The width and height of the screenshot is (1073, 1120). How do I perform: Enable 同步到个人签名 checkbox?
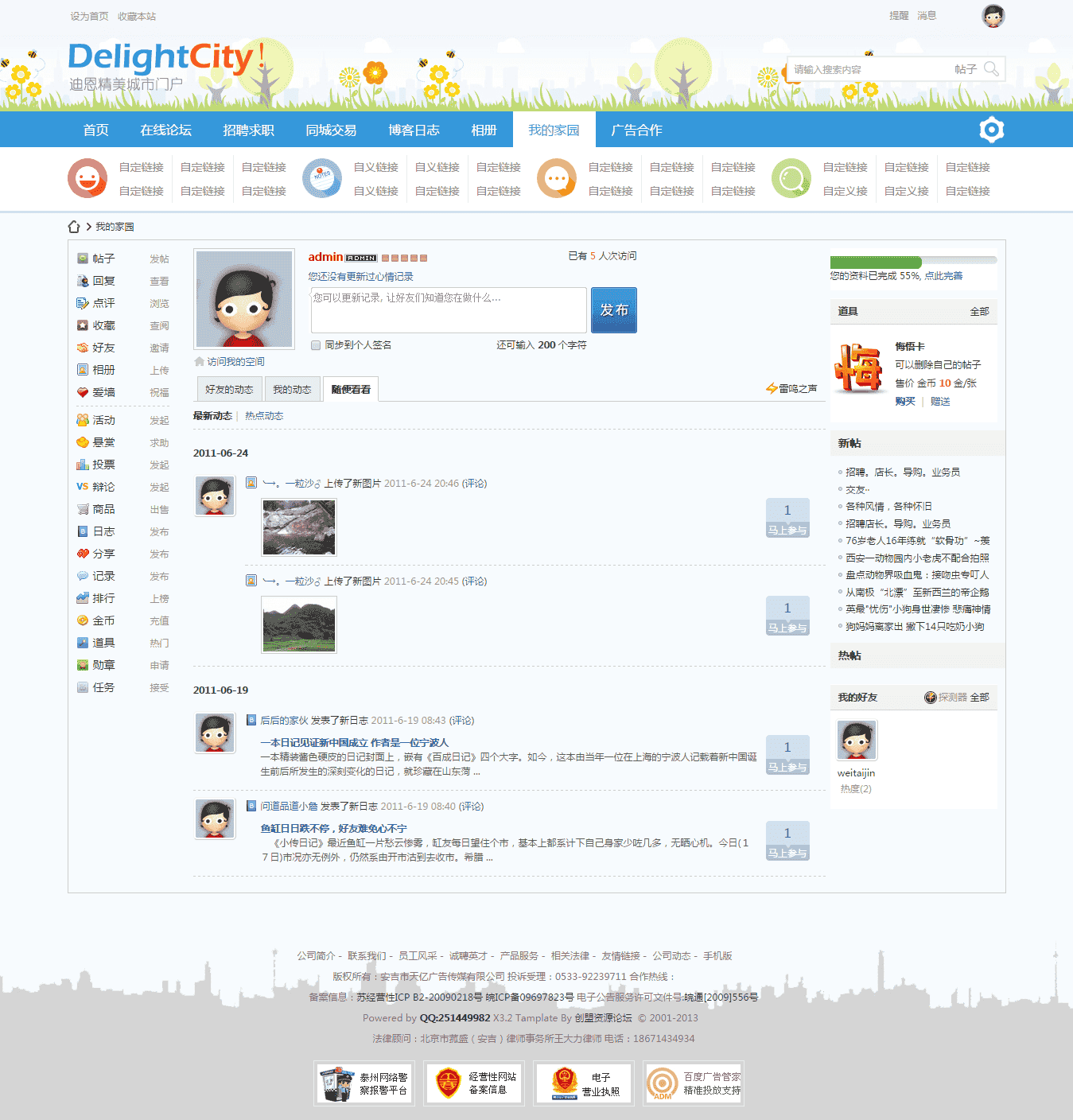316,345
